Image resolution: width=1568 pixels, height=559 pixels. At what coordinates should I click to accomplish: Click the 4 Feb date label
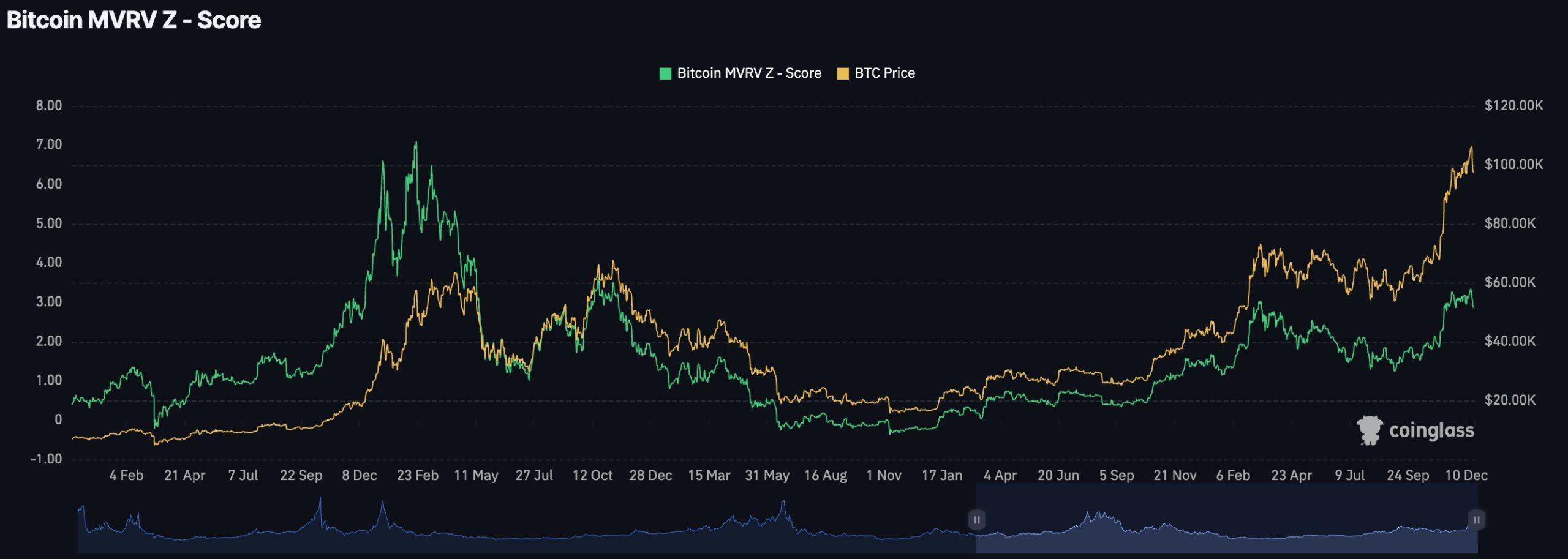(x=126, y=476)
